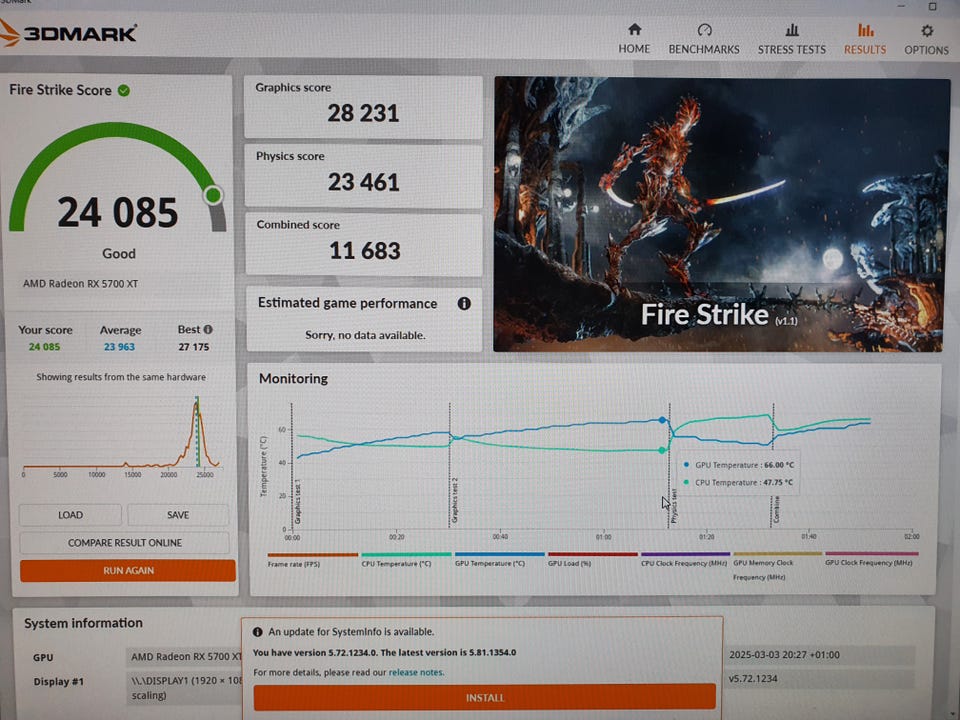Screen dimensions: 960x720
Task: Click the CPU Clock Frequency legend color bar
Action: coord(685,554)
